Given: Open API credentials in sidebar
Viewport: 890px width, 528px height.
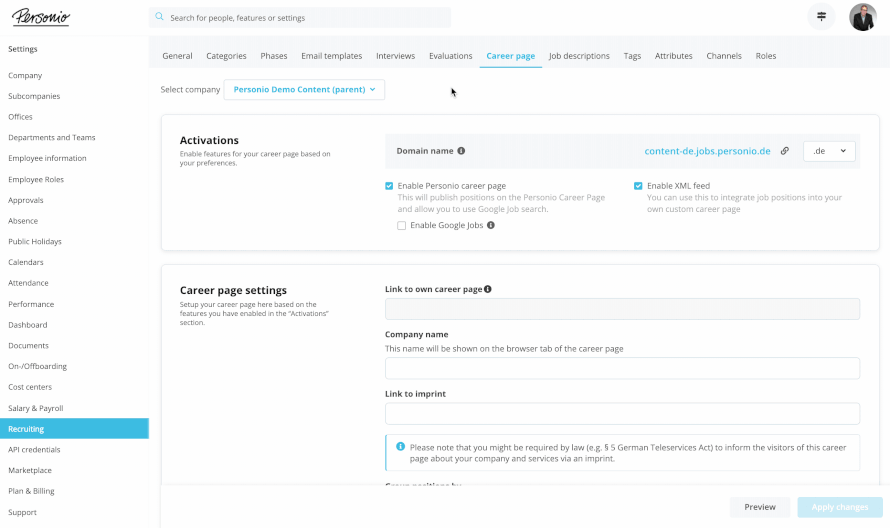Looking at the screenshot, I should click(34, 450).
